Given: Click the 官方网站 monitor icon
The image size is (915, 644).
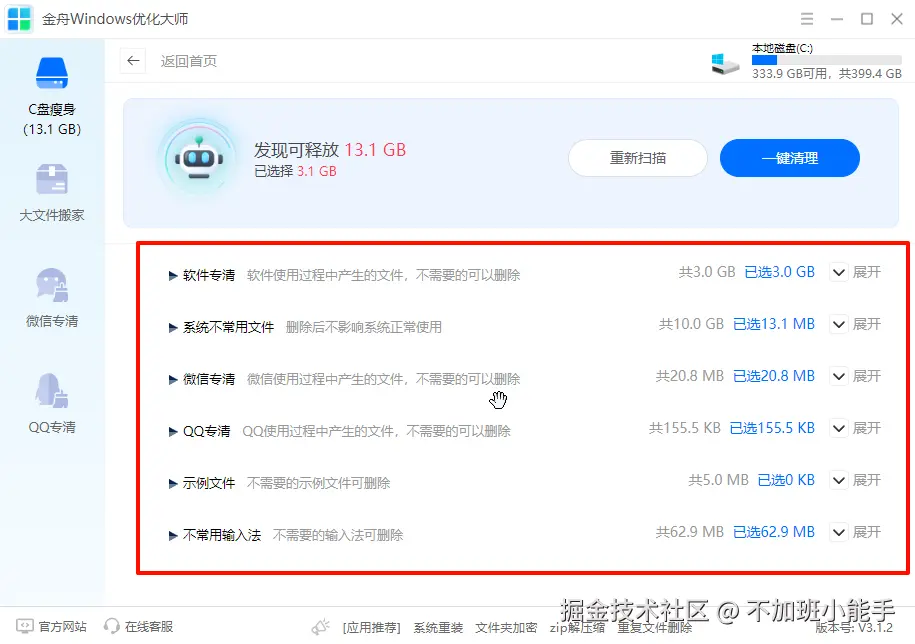Looking at the screenshot, I should (x=25, y=626).
